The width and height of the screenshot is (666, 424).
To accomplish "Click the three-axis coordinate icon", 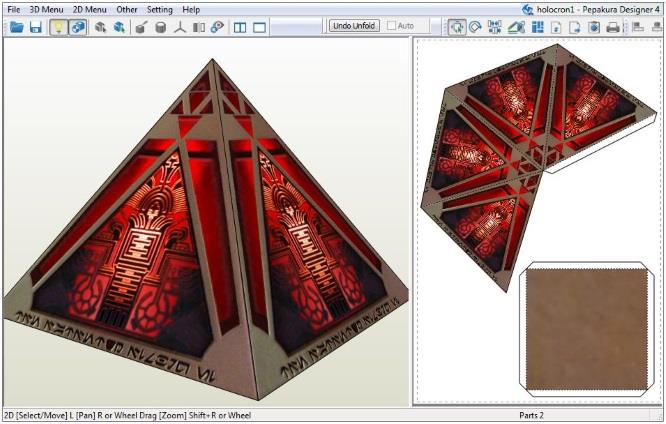I will 180,27.
